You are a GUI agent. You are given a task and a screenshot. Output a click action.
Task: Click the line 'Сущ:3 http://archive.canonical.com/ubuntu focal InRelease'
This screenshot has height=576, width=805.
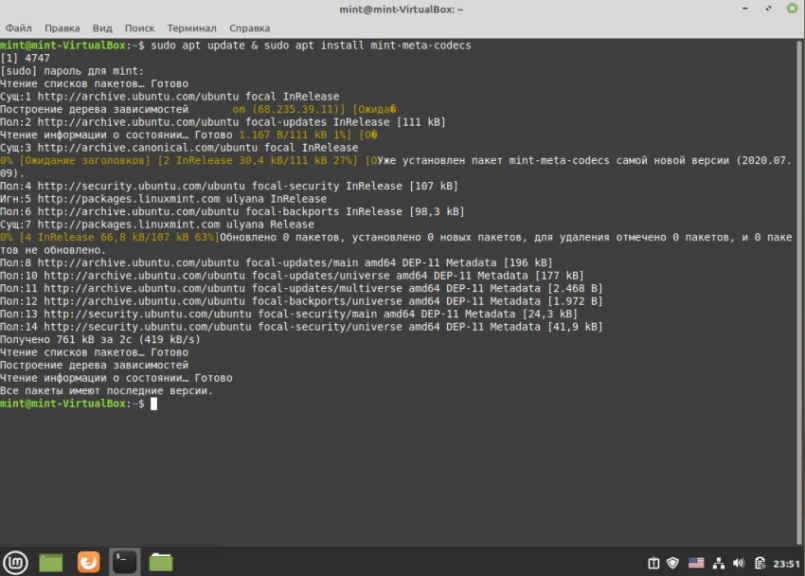(x=179, y=147)
